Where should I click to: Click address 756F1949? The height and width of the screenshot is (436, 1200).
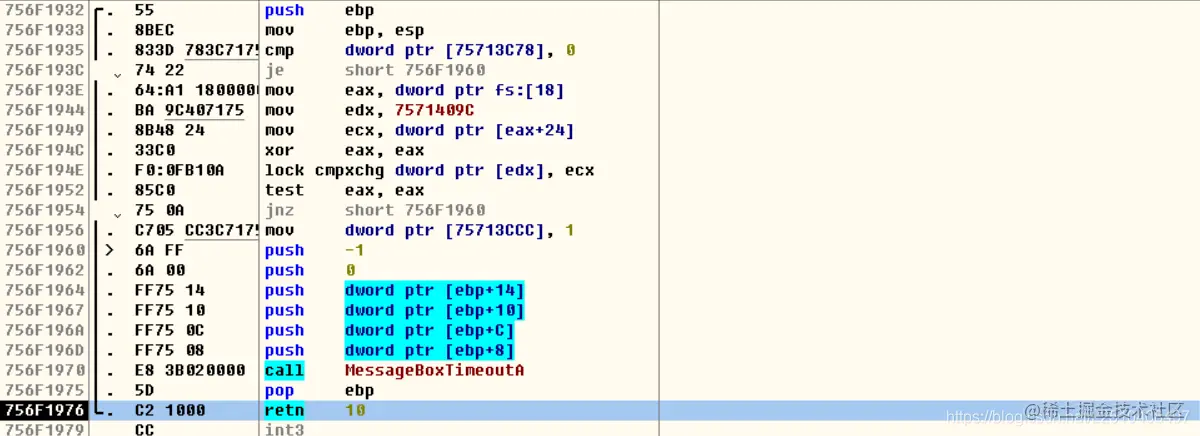pyautogui.click(x=44, y=130)
